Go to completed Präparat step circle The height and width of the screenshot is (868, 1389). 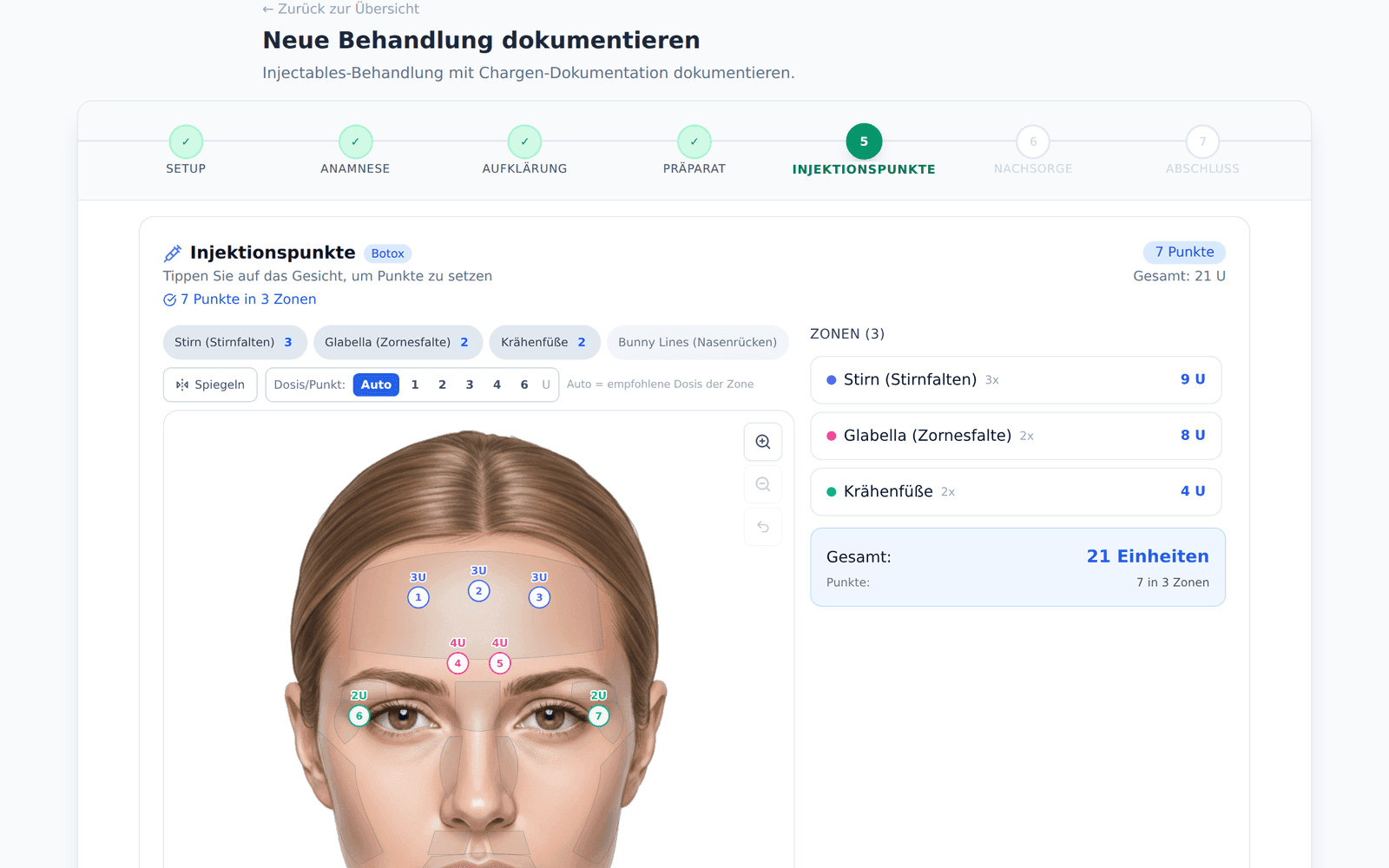(x=694, y=141)
